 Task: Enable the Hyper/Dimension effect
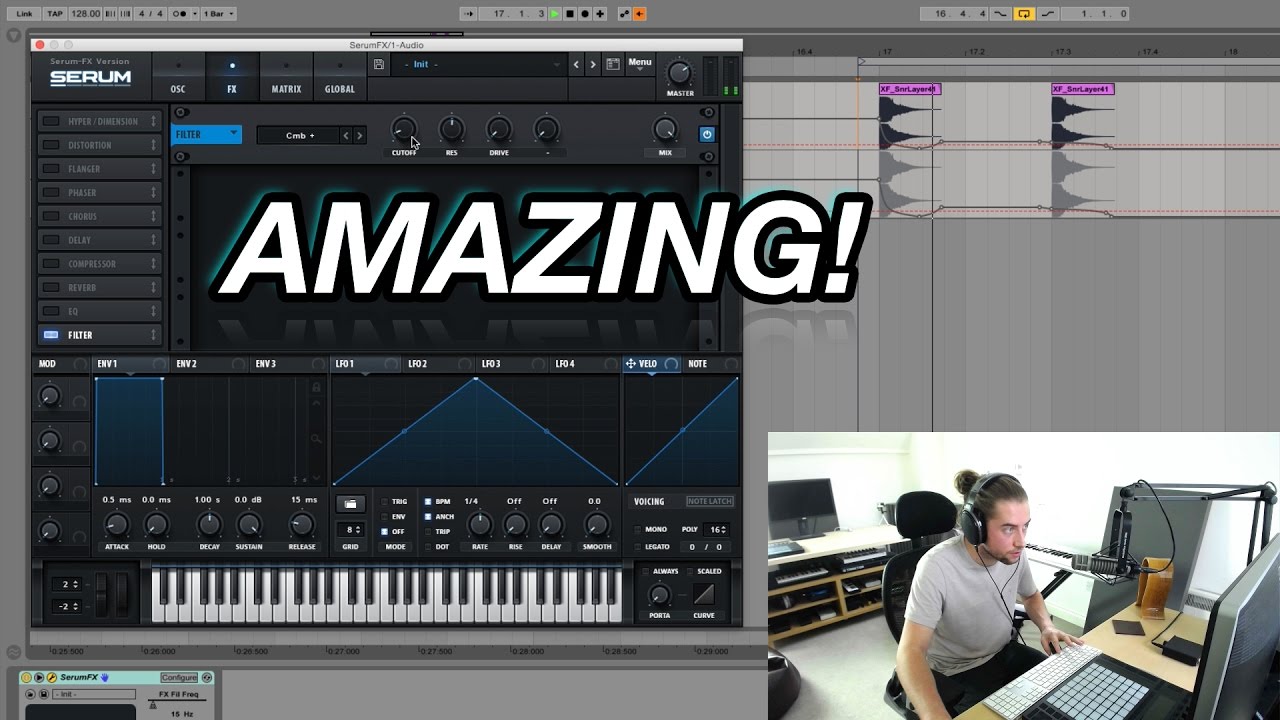(51, 122)
